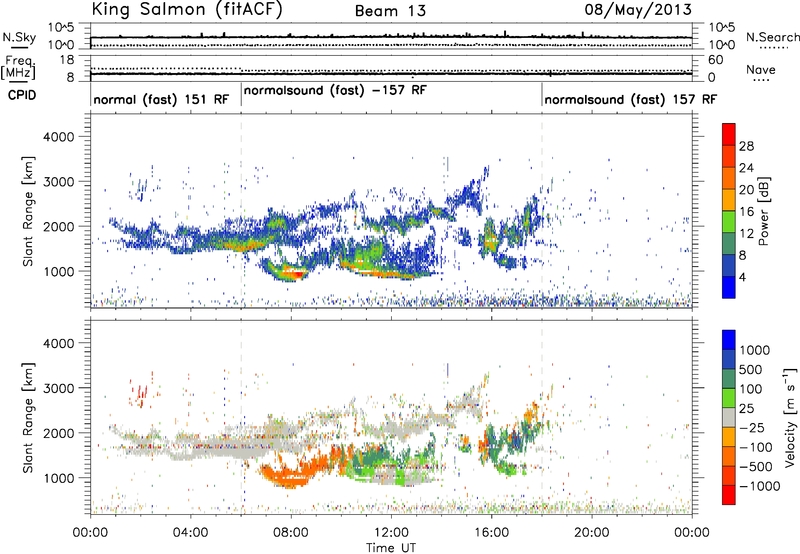800x554 pixels.
Task: Select the "3000" tick of the Velocity panel
Action: 58,388
